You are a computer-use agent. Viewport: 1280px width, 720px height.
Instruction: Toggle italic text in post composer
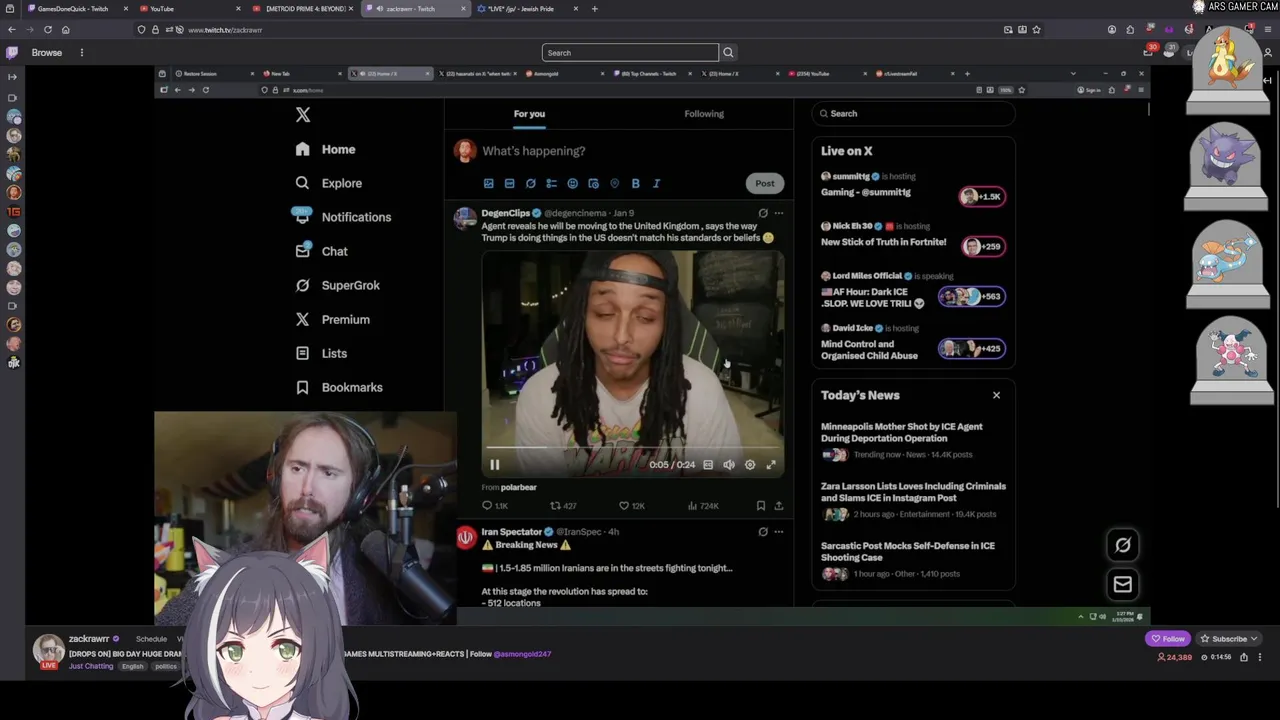click(x=656, y=184)
